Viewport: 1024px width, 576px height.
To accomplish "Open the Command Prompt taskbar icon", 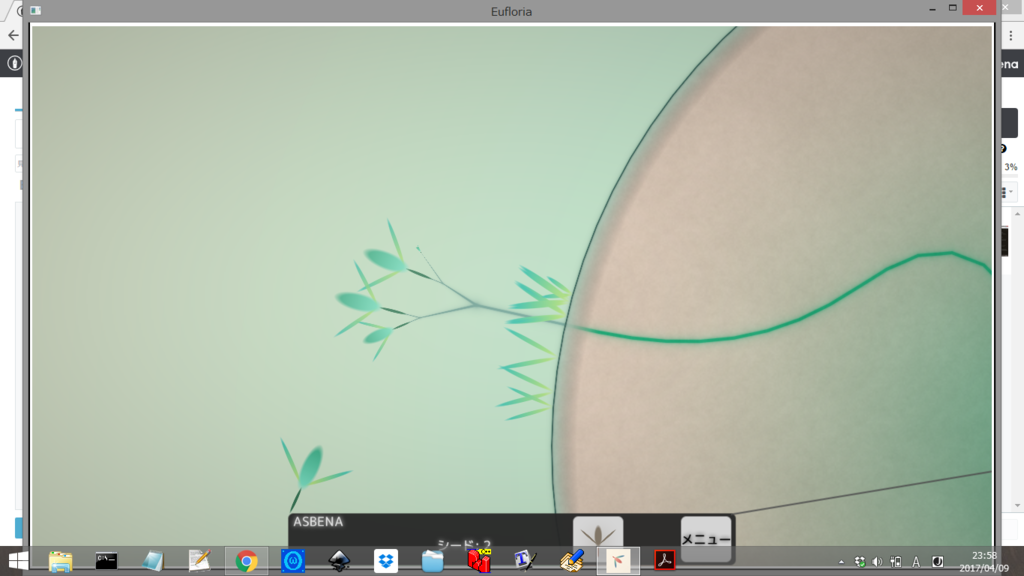I will tap(106, 561).
